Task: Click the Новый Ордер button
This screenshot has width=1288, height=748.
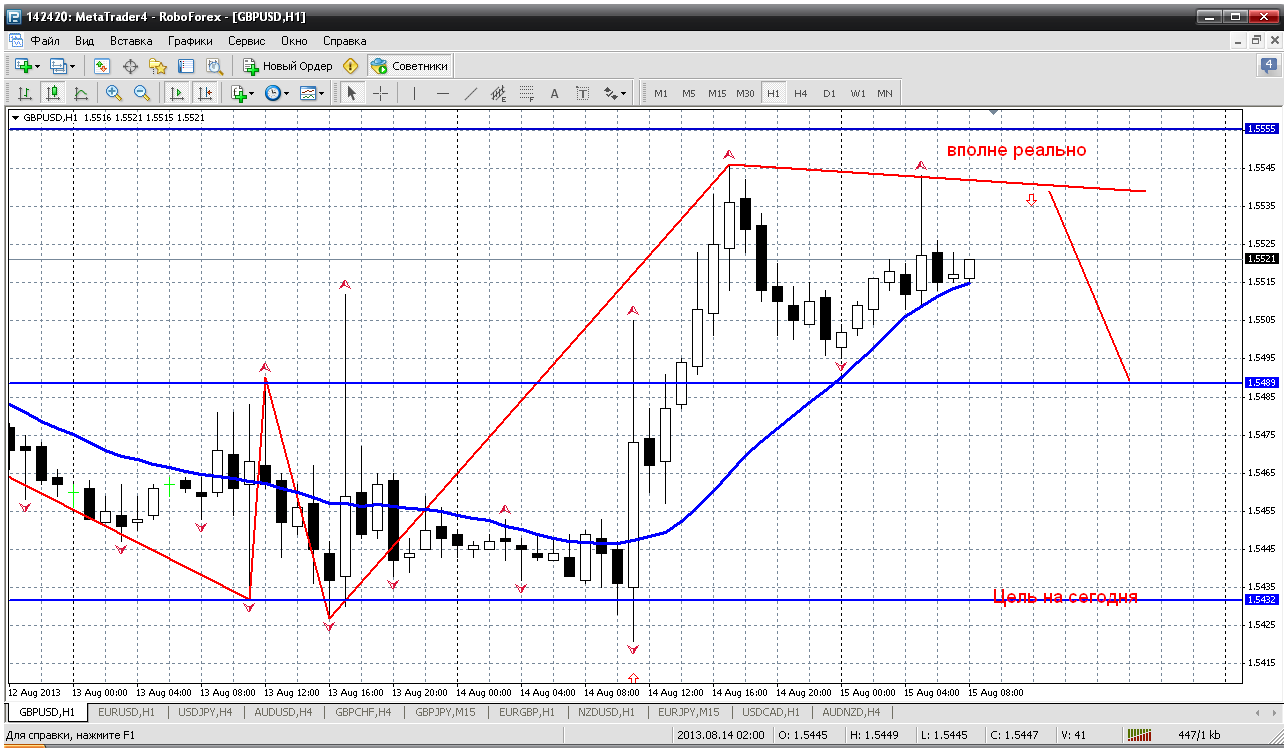Action: [288, 66]
